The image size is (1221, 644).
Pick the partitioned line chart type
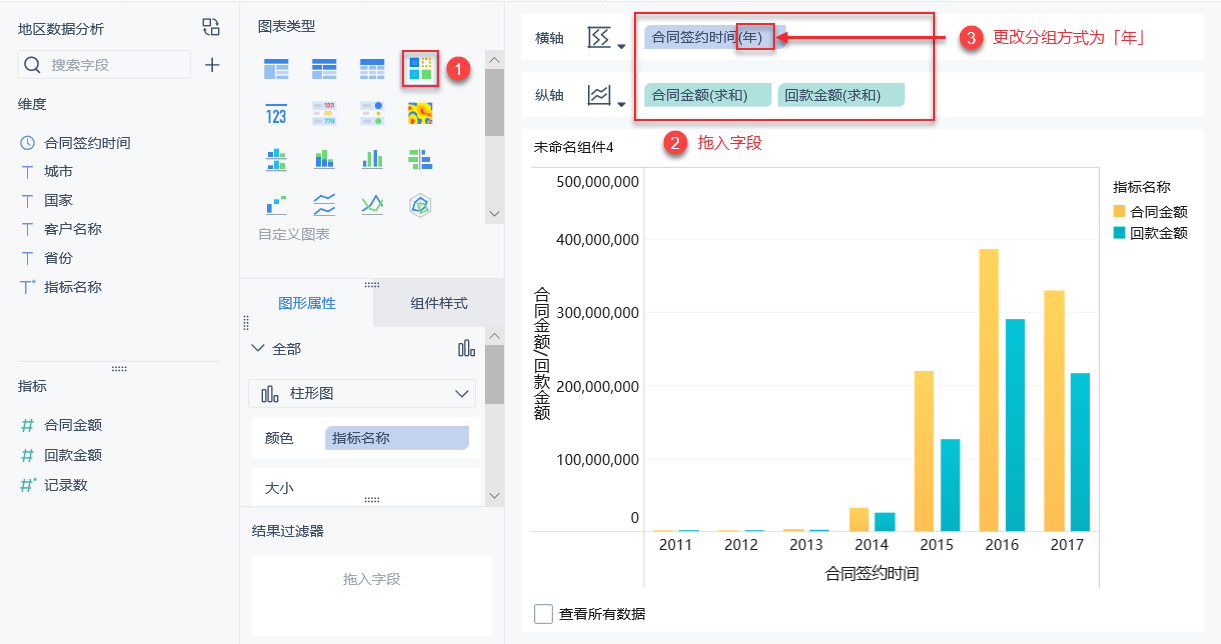[324, 205]
